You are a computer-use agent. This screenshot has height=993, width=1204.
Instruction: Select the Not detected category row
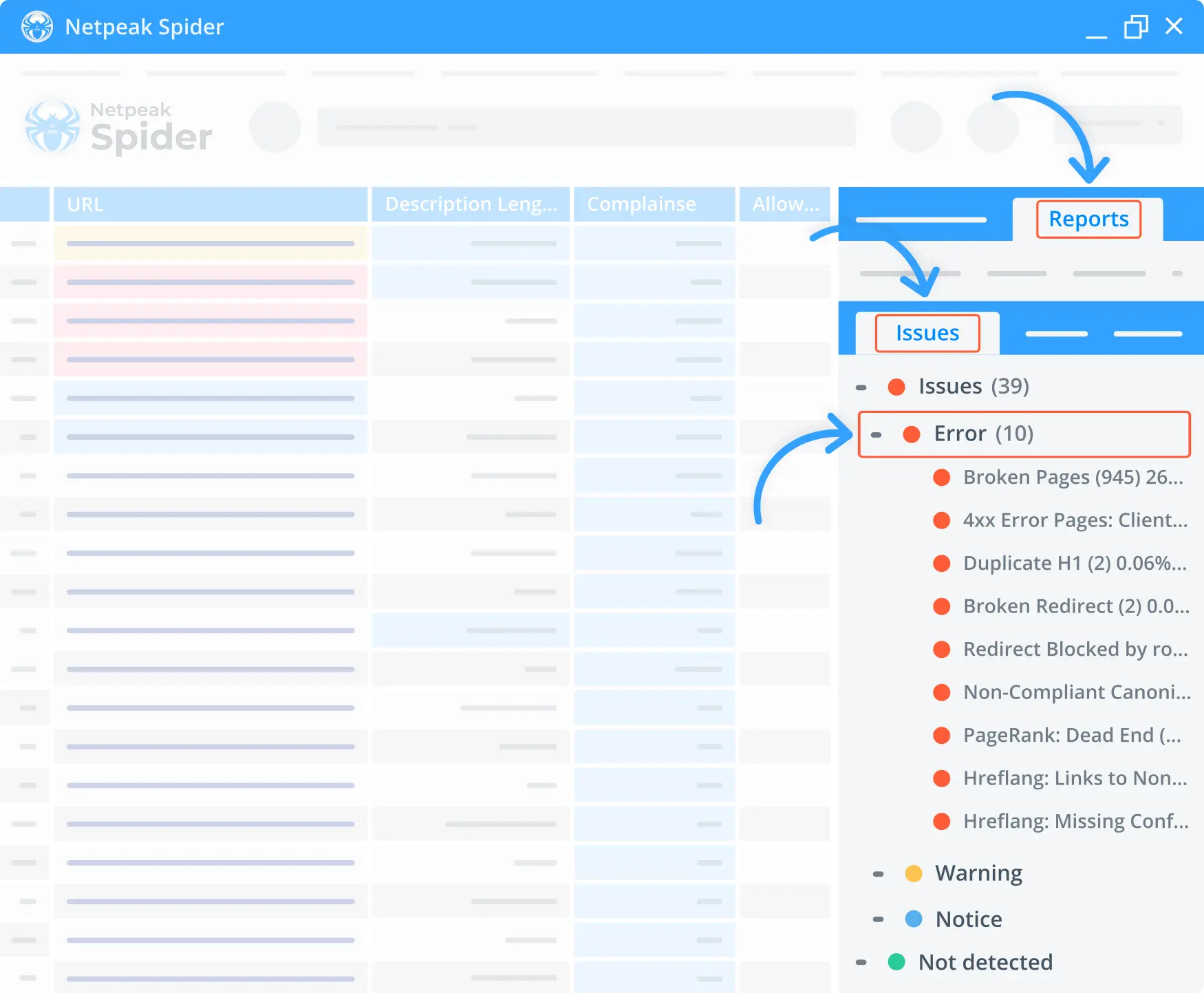[985, 962]
